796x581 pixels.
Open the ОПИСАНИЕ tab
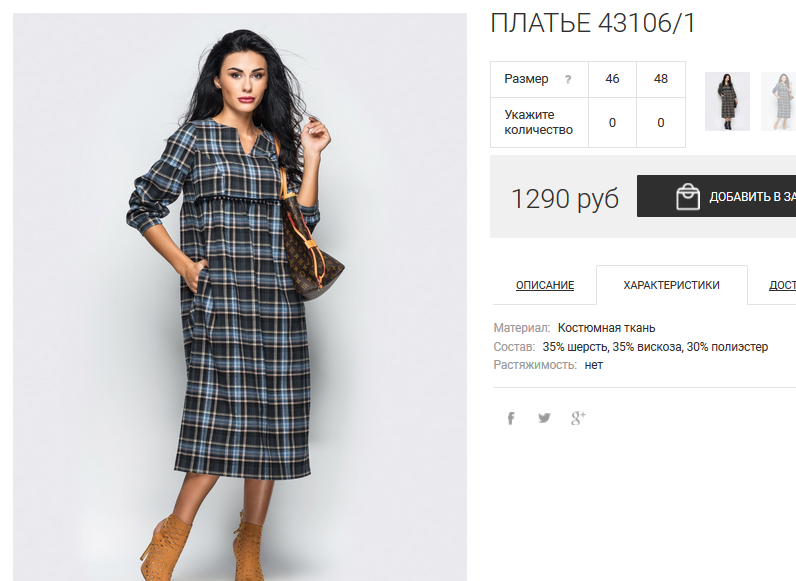pyautogui.click(x=545, y=285)
